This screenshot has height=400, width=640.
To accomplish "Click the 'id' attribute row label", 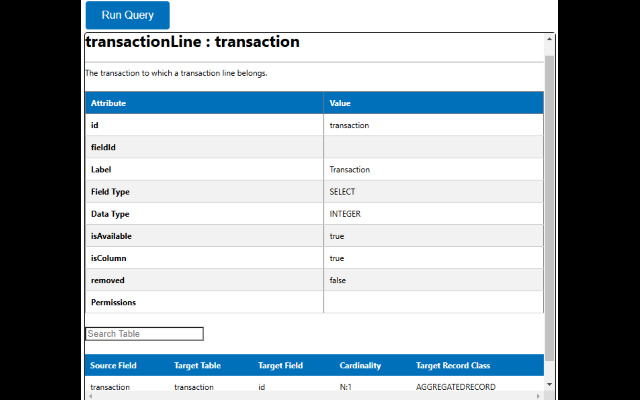I will (95, 125).
